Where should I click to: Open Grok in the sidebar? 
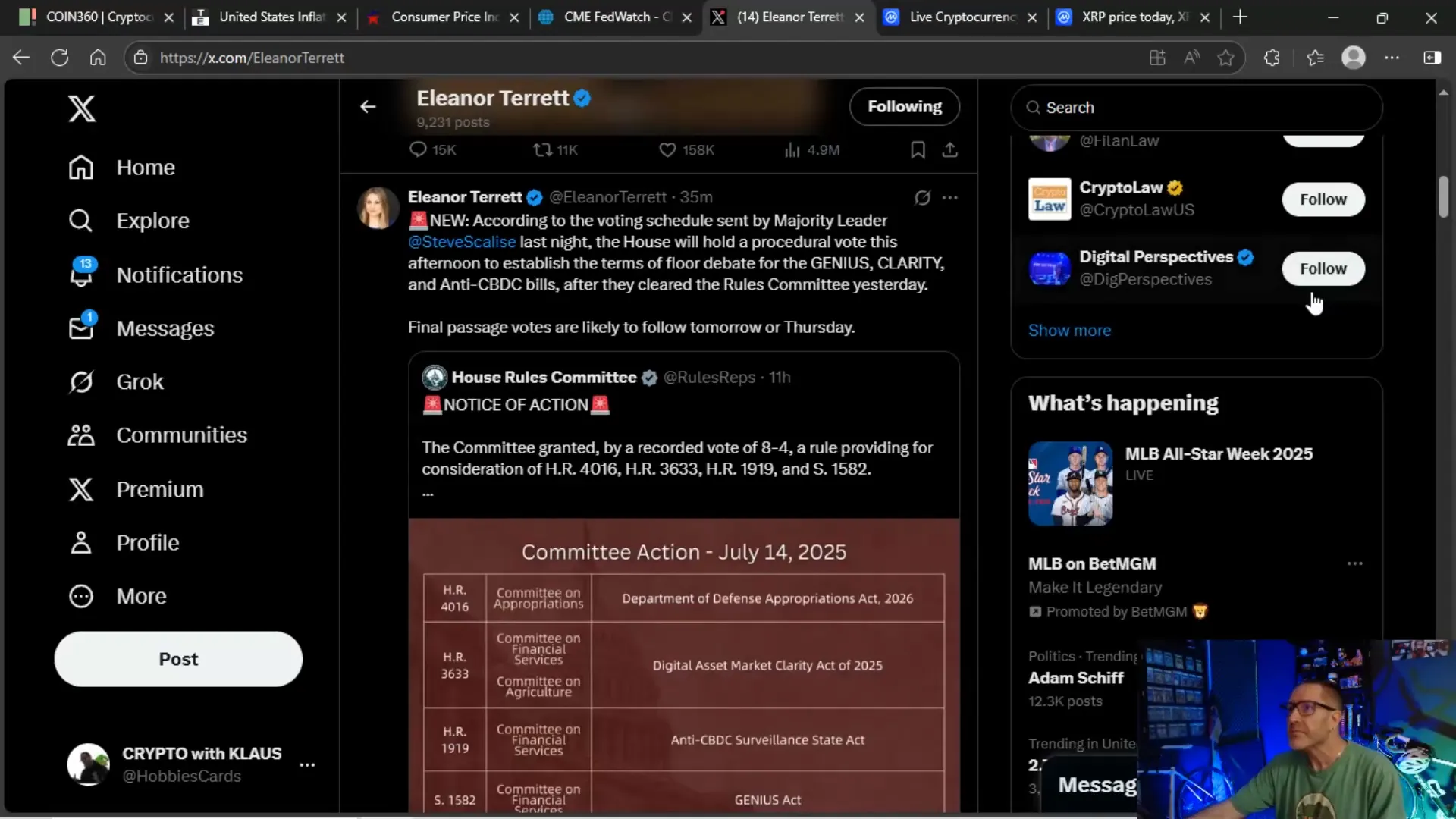[x=115, y=381]
